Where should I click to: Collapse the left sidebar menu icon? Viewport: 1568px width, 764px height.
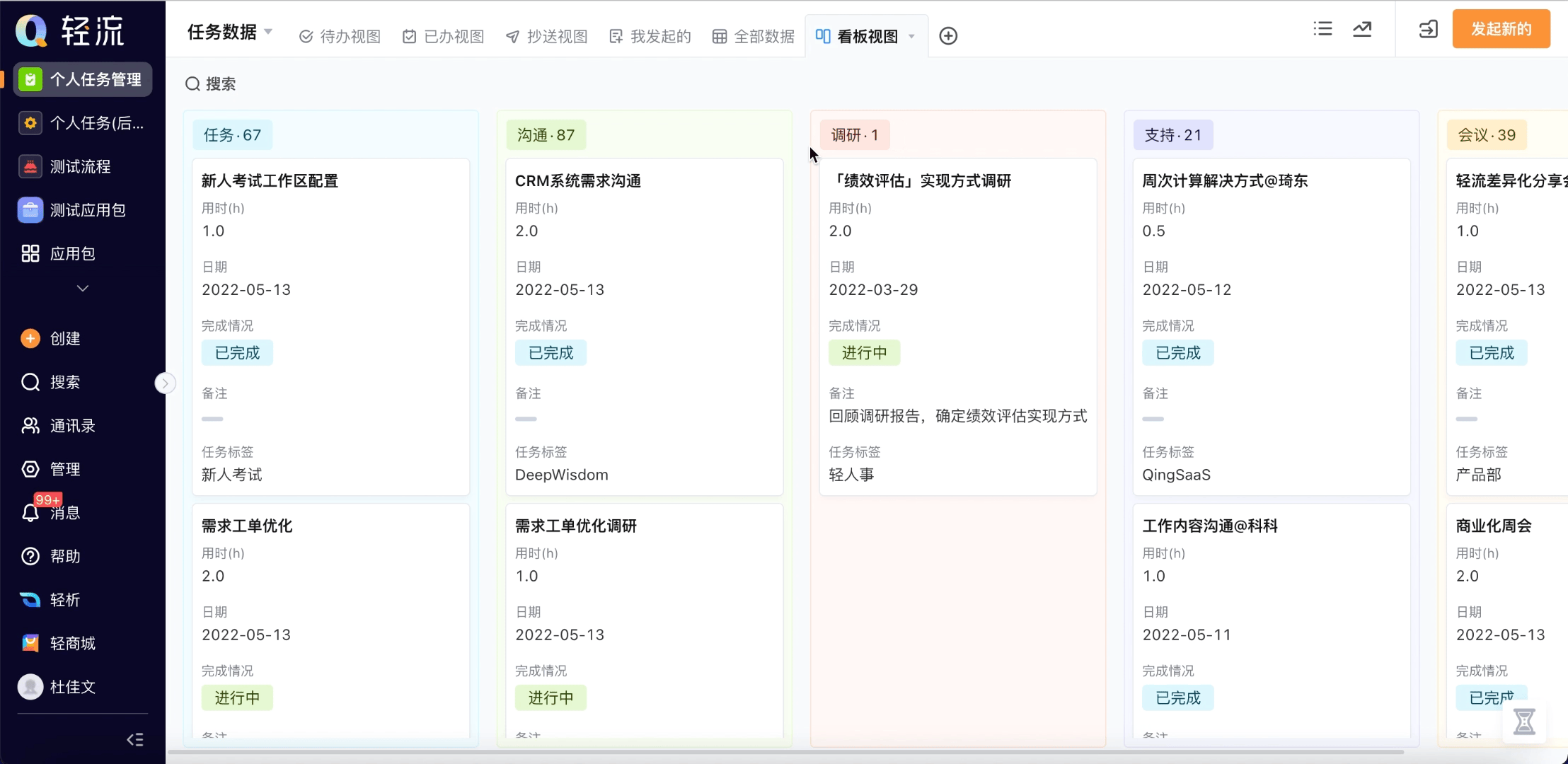click(x=135, y=739)
